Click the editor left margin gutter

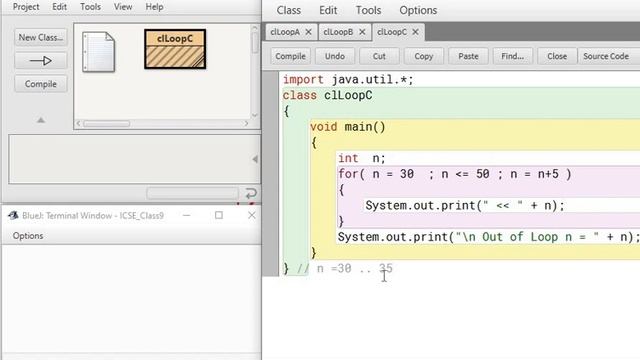(x=270, y=173)
